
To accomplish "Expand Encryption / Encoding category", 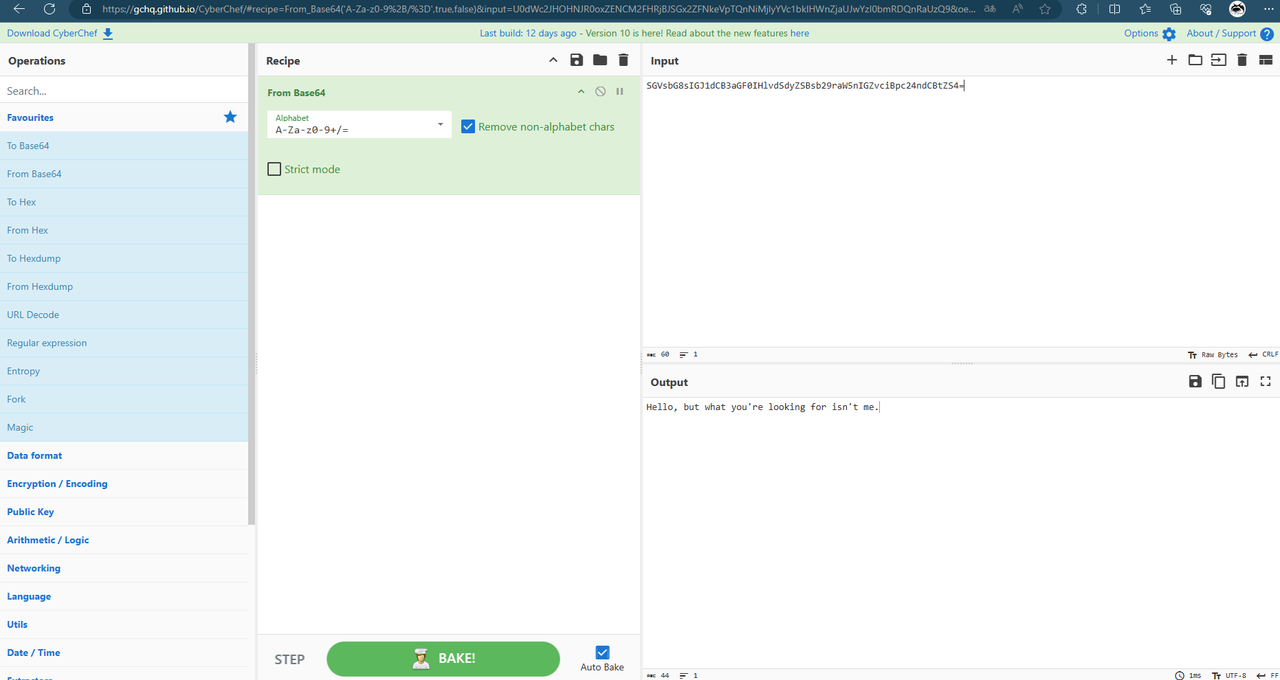I will click(124, 483).
